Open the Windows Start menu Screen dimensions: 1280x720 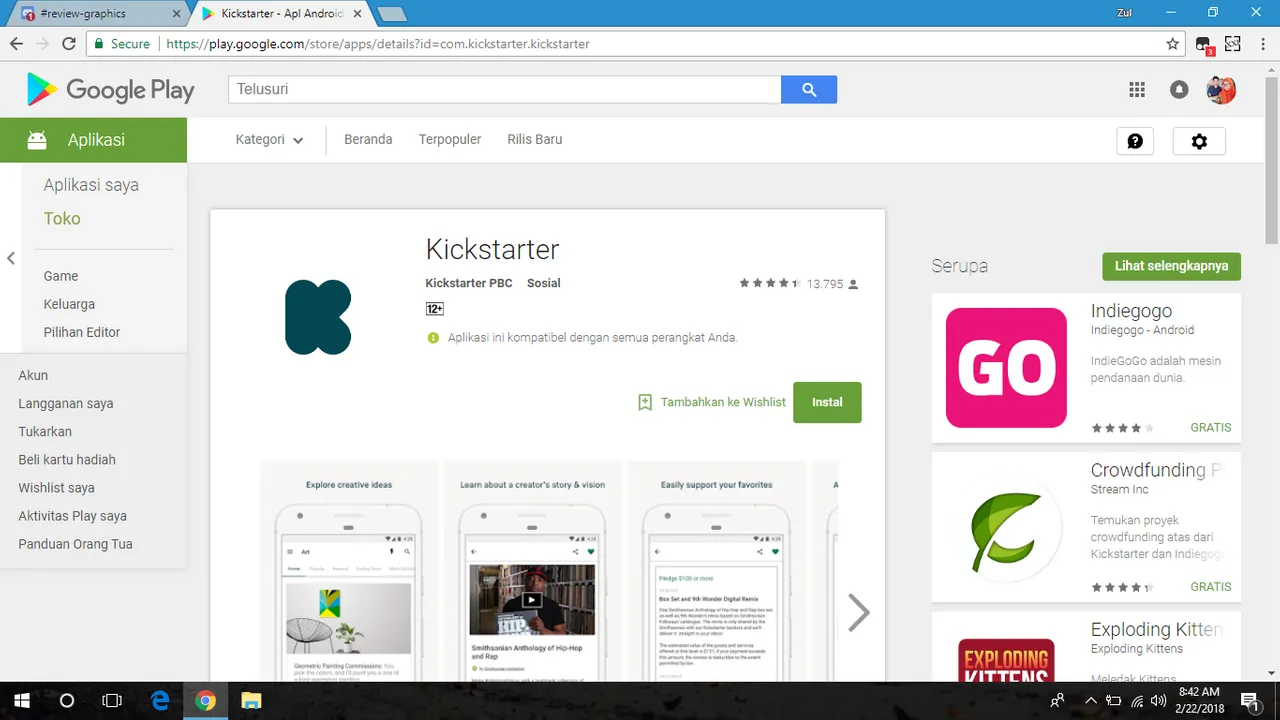click(21, 701)
